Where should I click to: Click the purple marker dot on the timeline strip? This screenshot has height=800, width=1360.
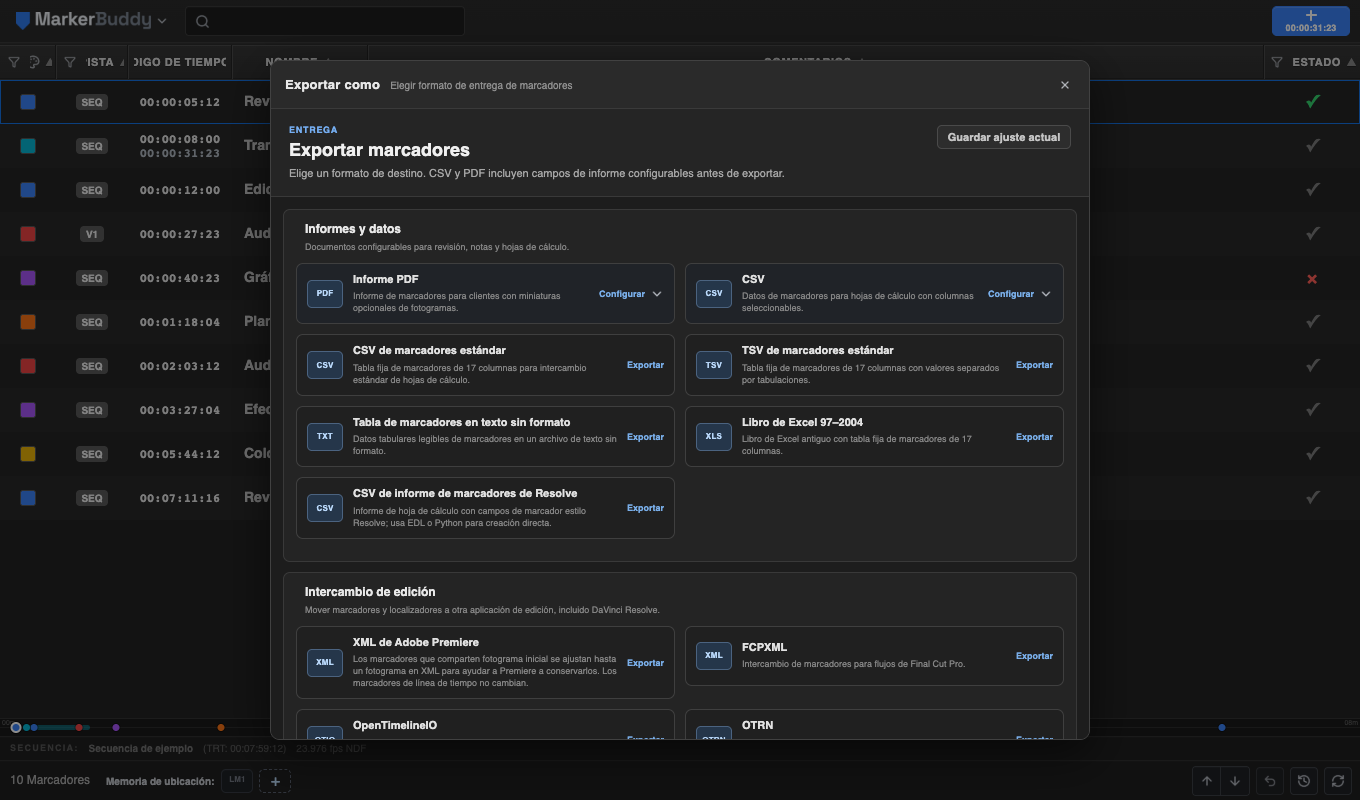[116, 727]
